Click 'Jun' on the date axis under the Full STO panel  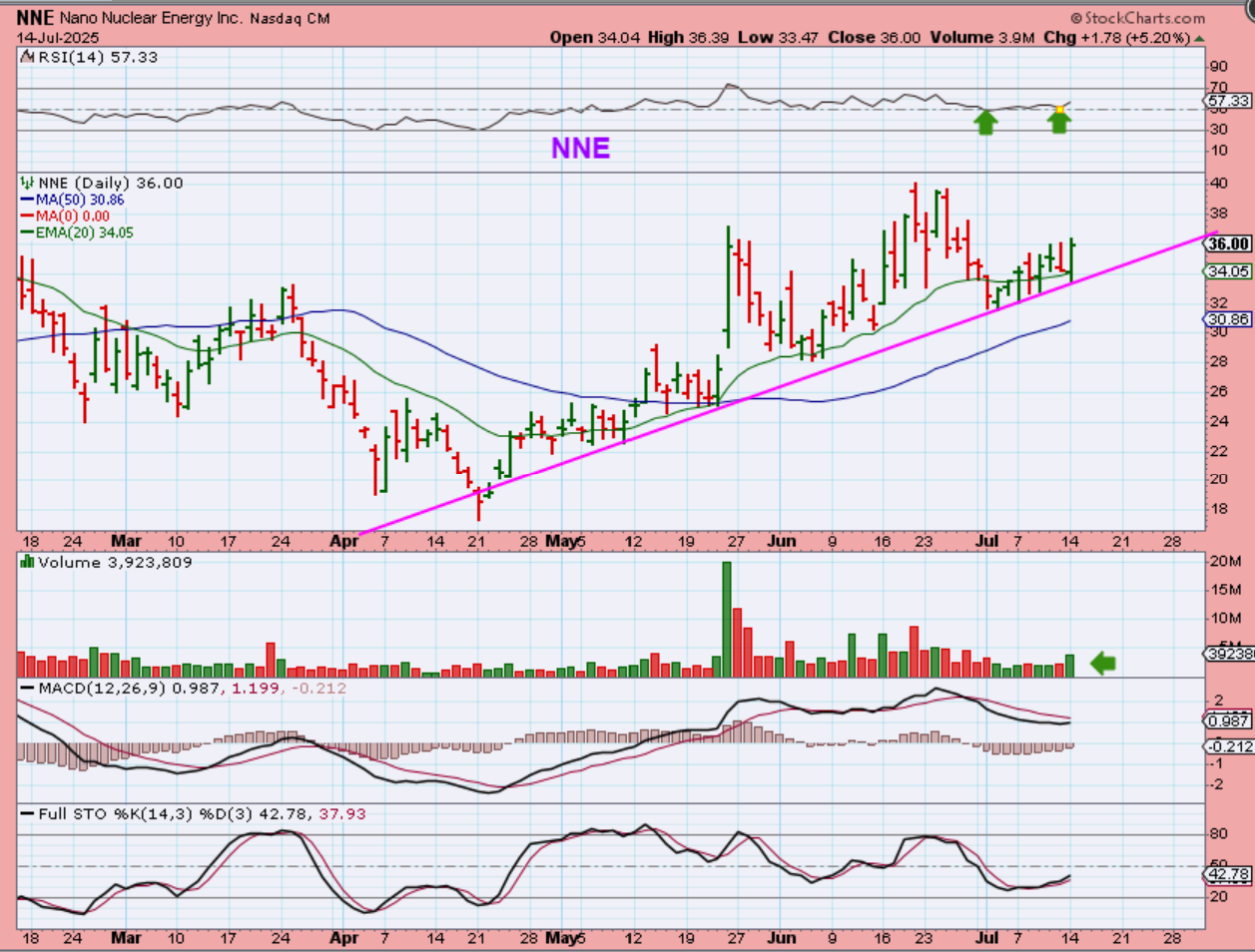(782, 938)
